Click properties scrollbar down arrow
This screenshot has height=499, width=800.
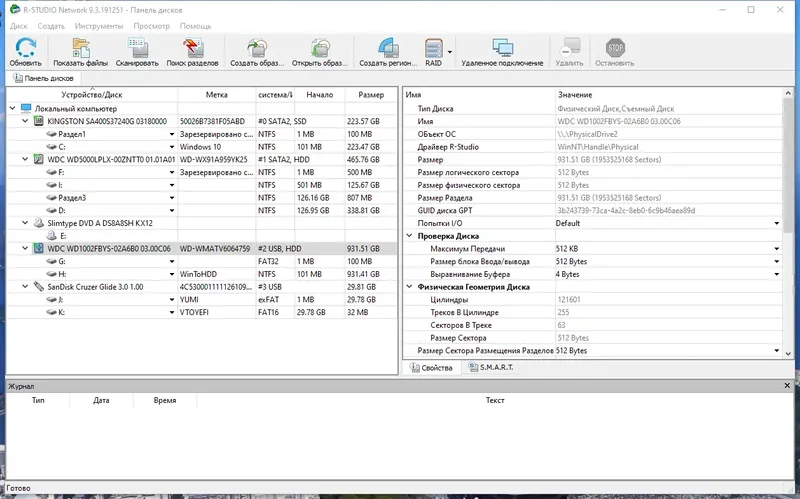(x=788, y=353)
